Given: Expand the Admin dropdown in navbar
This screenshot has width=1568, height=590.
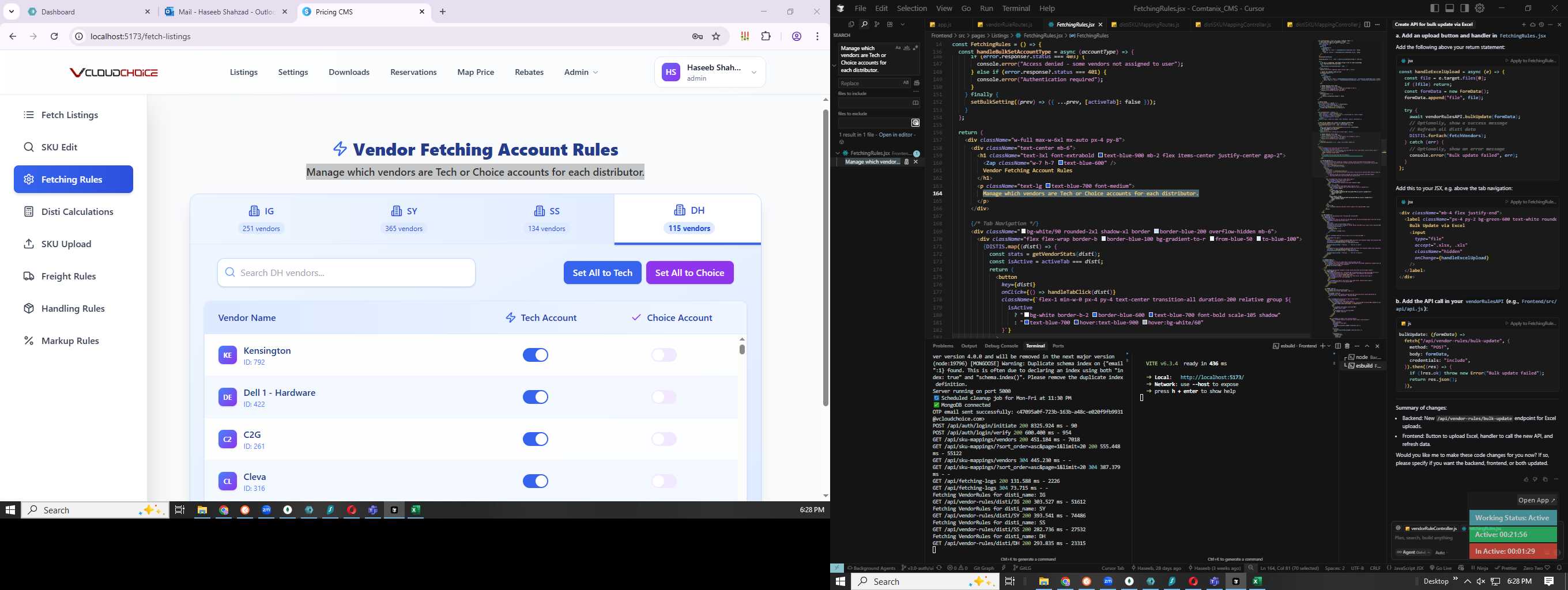Looking at the screenshot, I should (581, 73).
